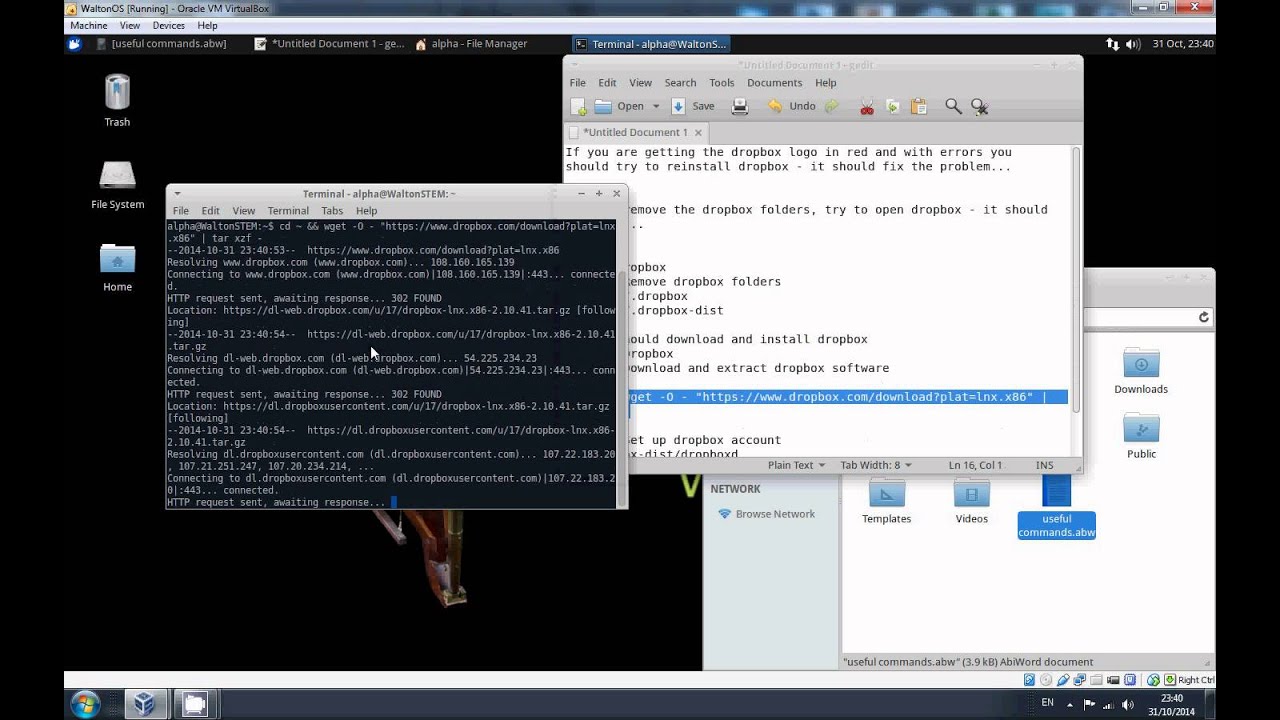This screenshot has width=1280, height=720.
Task: Click VirtualBox Manager icon on Windows taskbar
Action: (144, 704)
